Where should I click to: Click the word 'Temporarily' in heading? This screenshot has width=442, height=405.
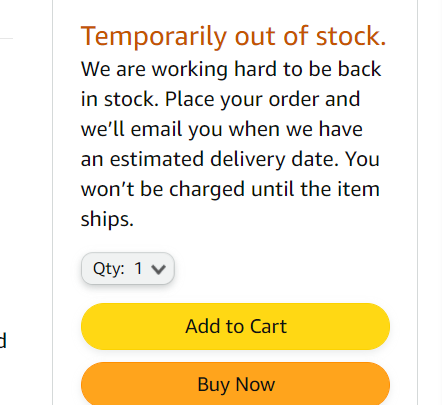(x=154, y=37)
